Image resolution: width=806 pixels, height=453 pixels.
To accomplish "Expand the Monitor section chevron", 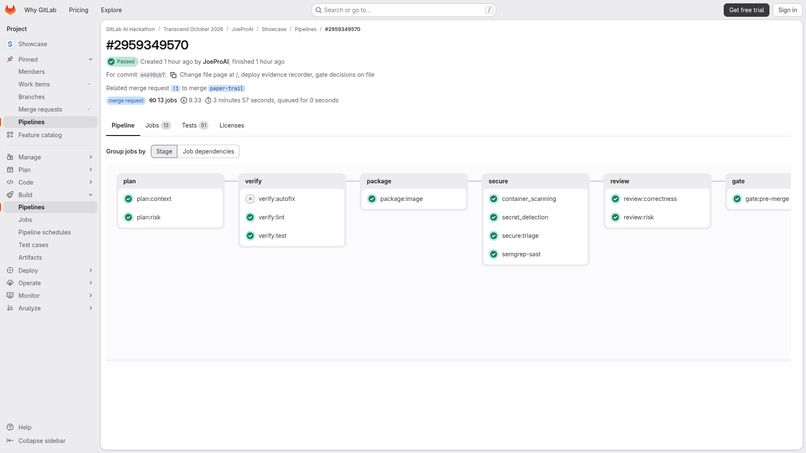I will 90,296.
